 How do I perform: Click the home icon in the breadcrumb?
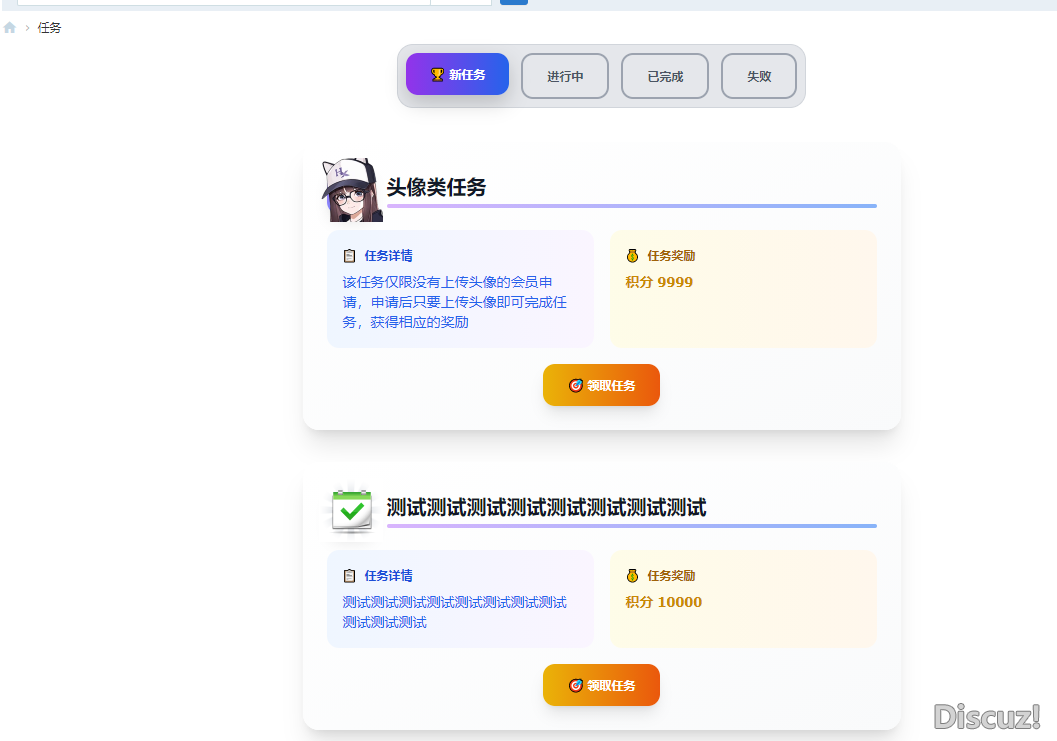point(10,27)
